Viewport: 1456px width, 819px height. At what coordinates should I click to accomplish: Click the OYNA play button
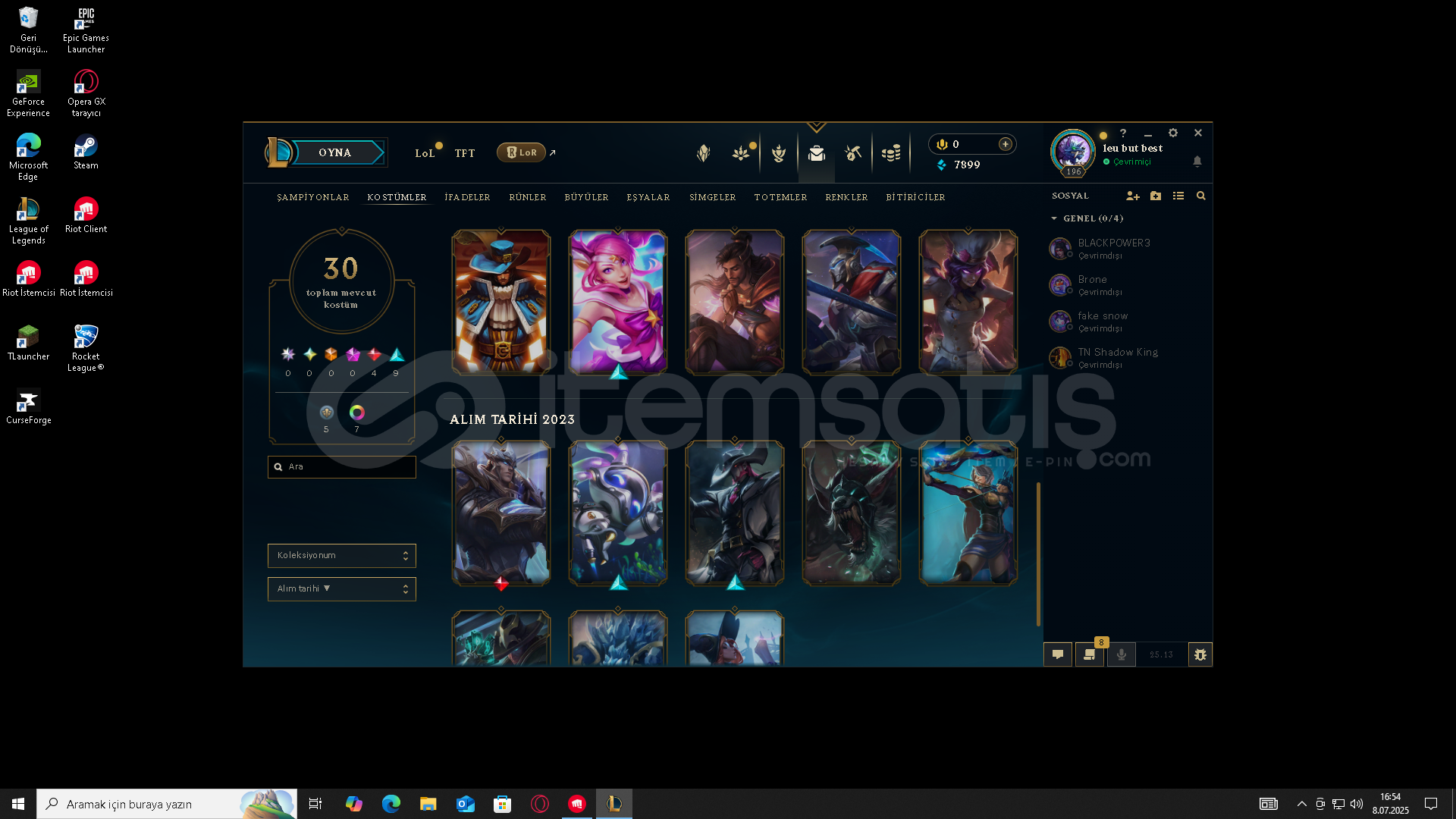(x=334, y=152)
